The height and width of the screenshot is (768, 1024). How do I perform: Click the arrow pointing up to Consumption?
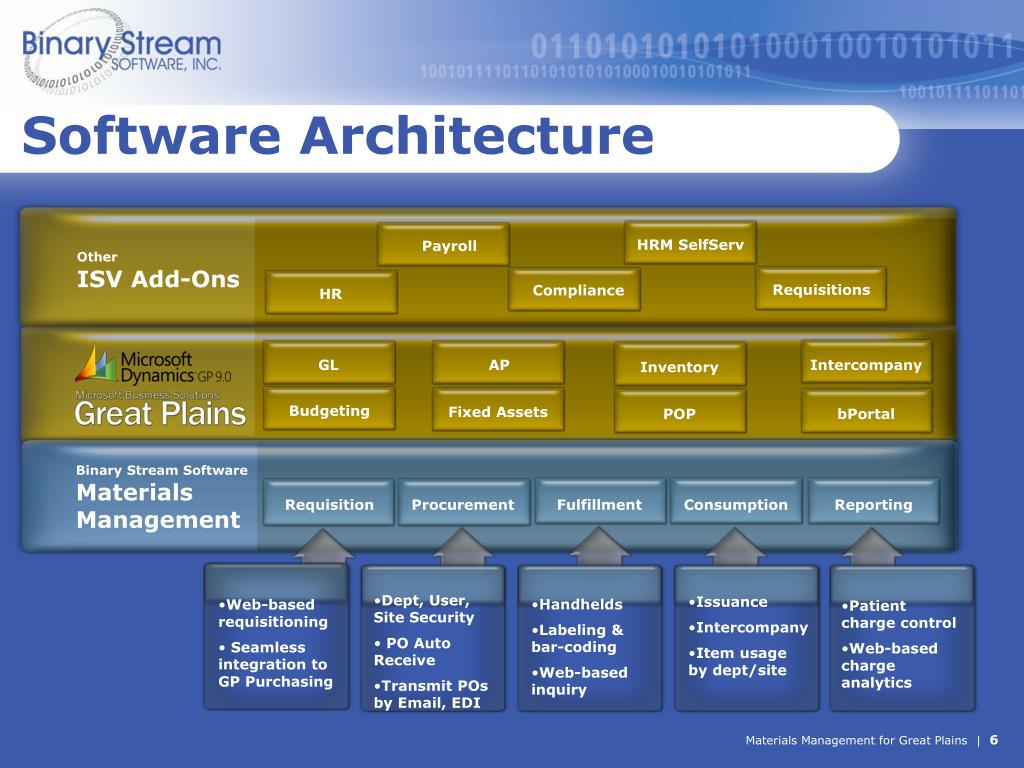(735, 545)
